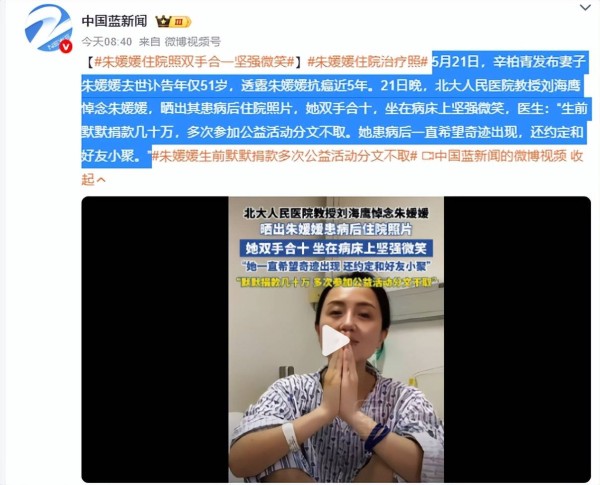Click the 微博视频号 source link

(x=193, y=42)
